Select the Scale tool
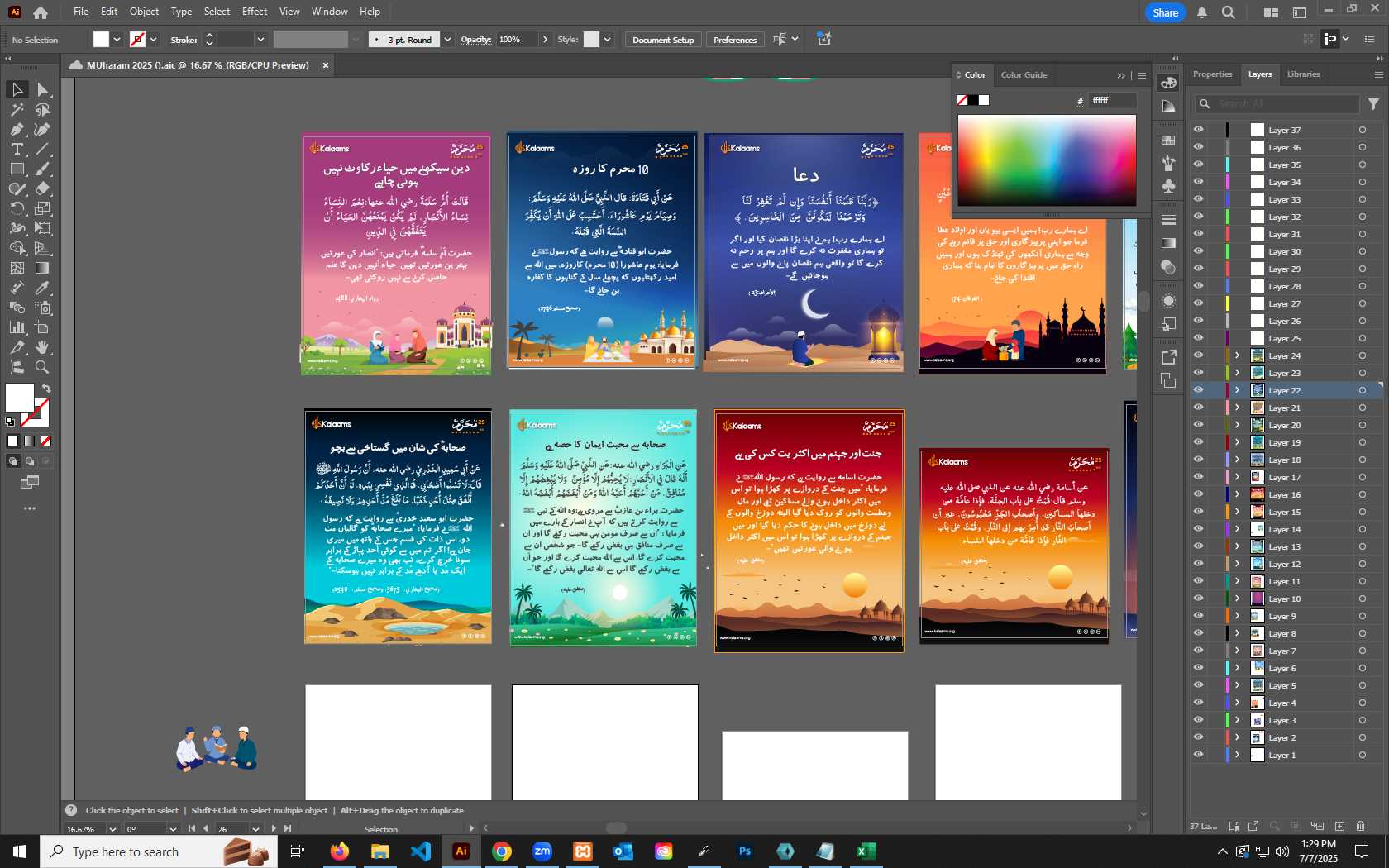The image size is (1389, 868). point(42,208)
